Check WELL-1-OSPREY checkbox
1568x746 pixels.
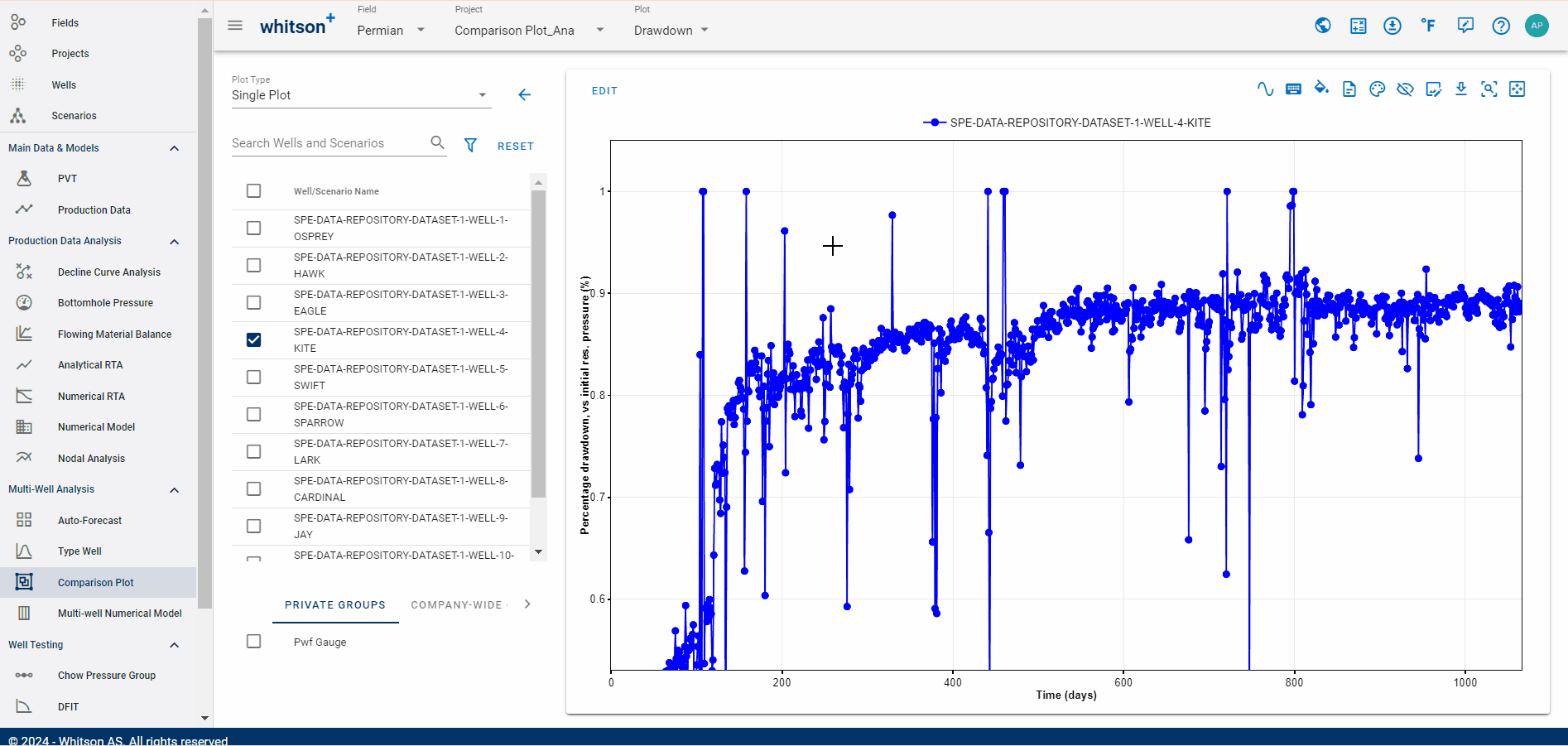click(x=254, y=229)
